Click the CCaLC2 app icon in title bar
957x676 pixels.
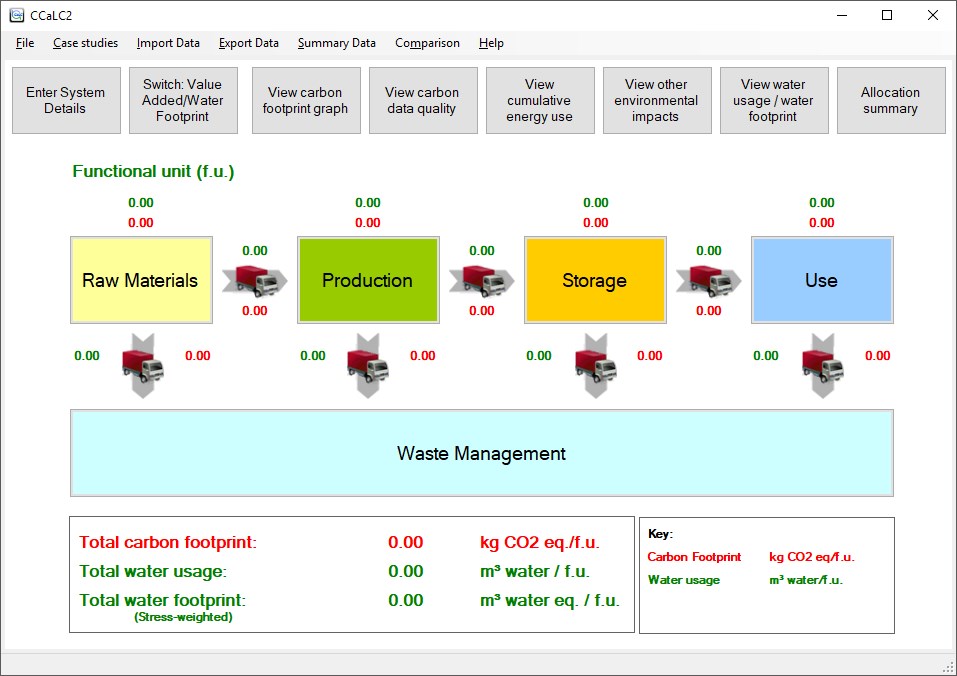(x=16, y=15)
